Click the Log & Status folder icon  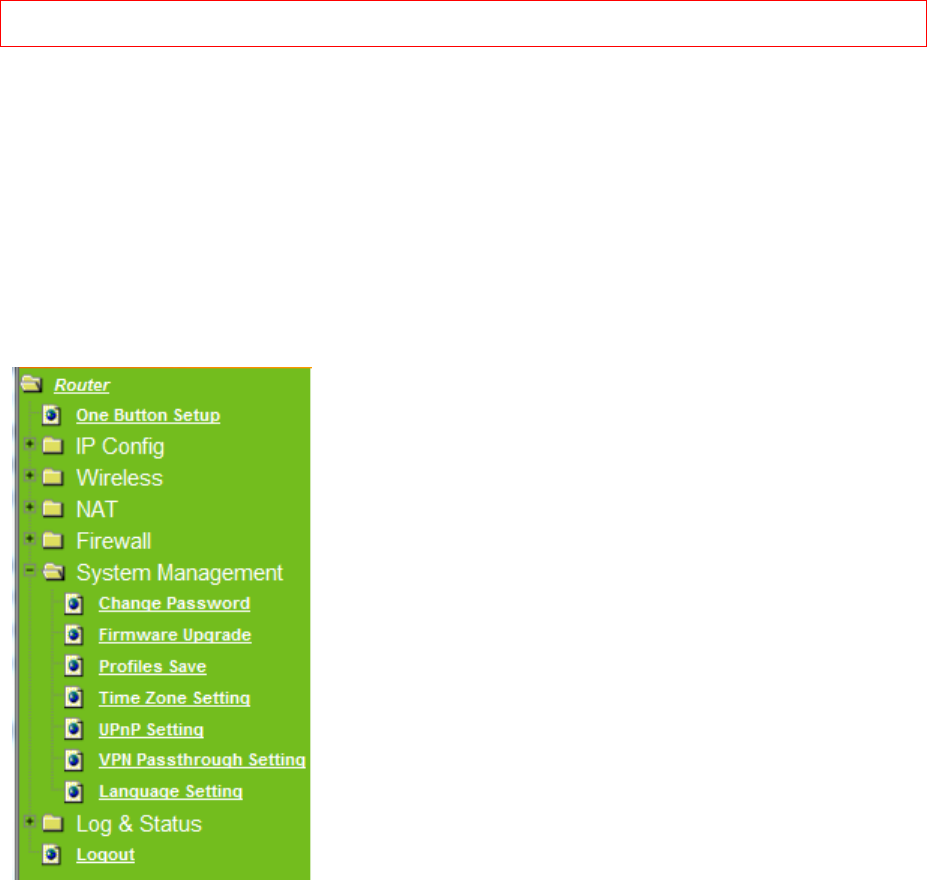(53, 823)
